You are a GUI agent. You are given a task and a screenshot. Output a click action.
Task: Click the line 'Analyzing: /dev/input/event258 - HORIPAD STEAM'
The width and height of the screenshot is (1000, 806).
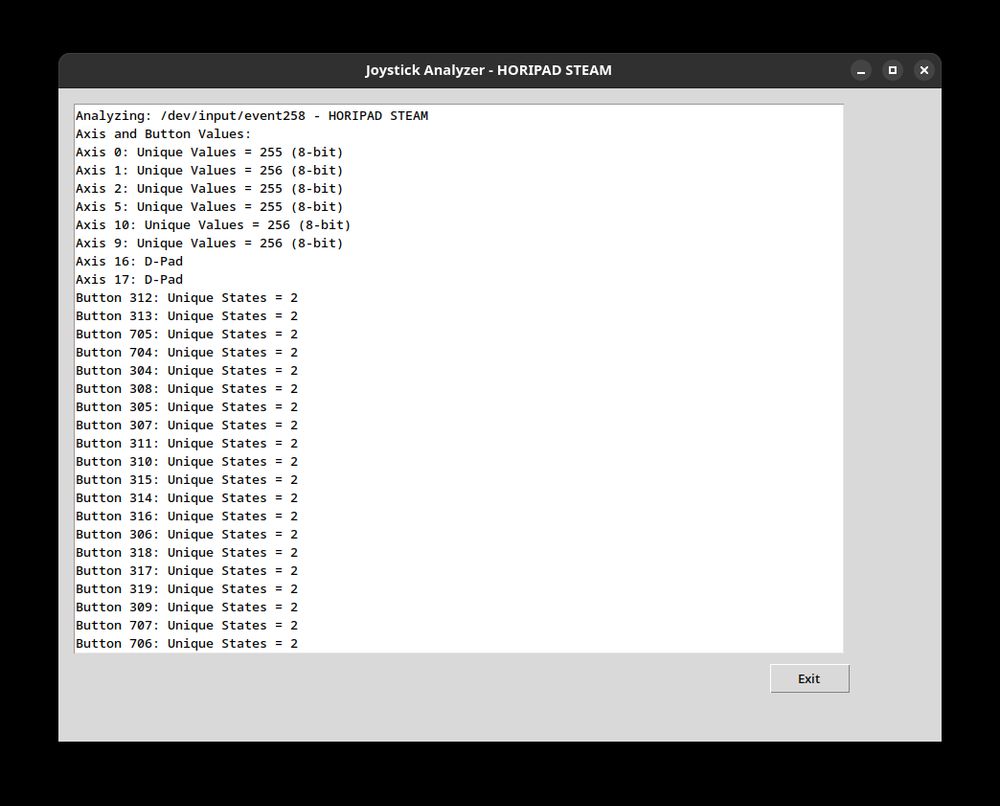click(x=252, y=116)
